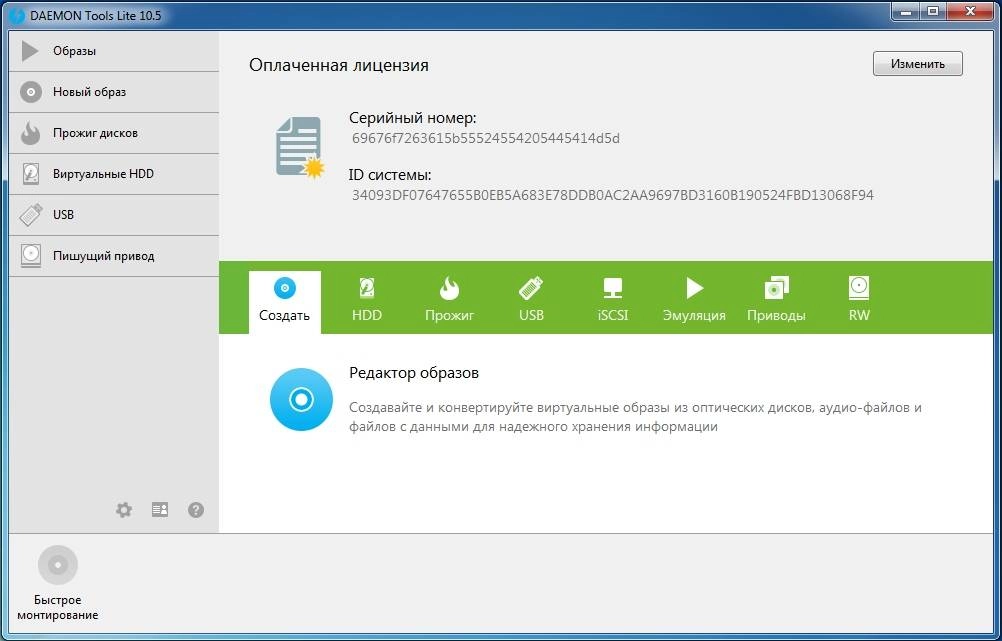Switch to the Прожиг tab
Screen dimensions: 1002x641
pyautogui.click(x=449, y=299)
